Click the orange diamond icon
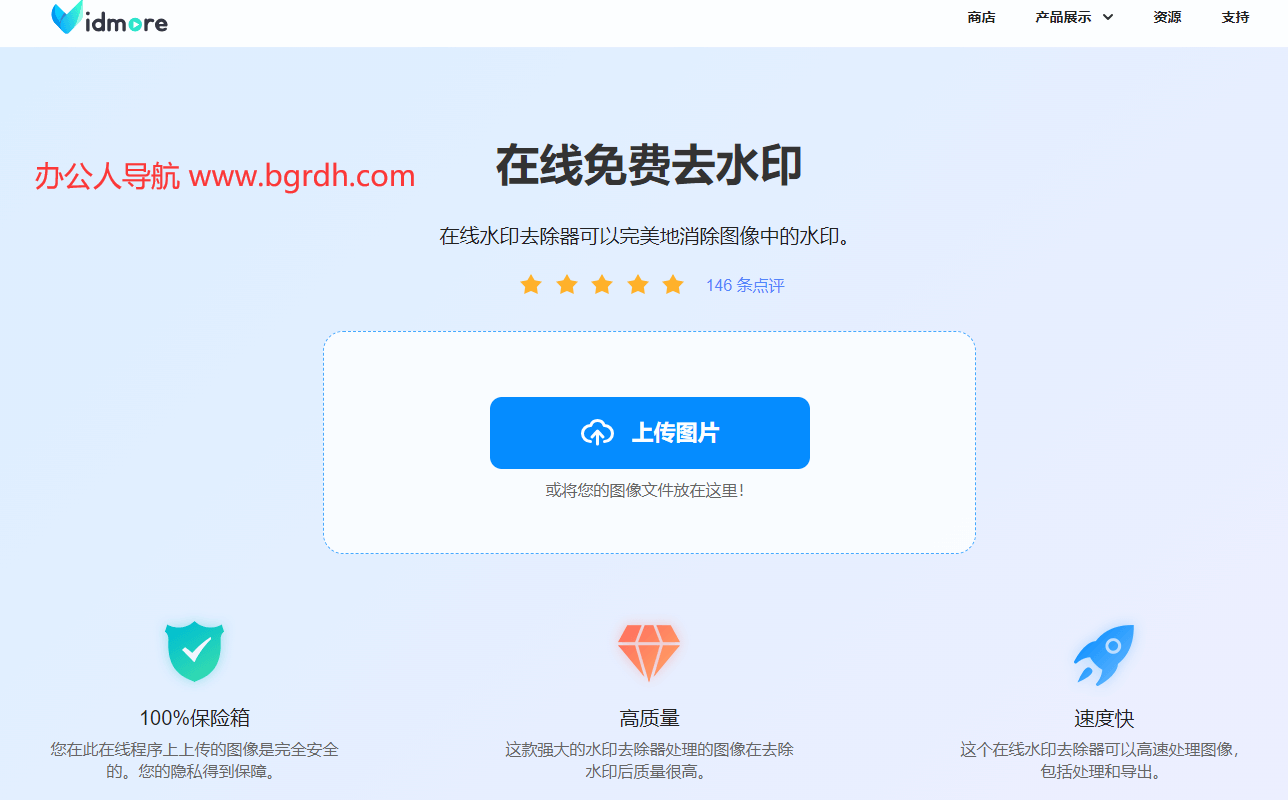 click(649, 652)
